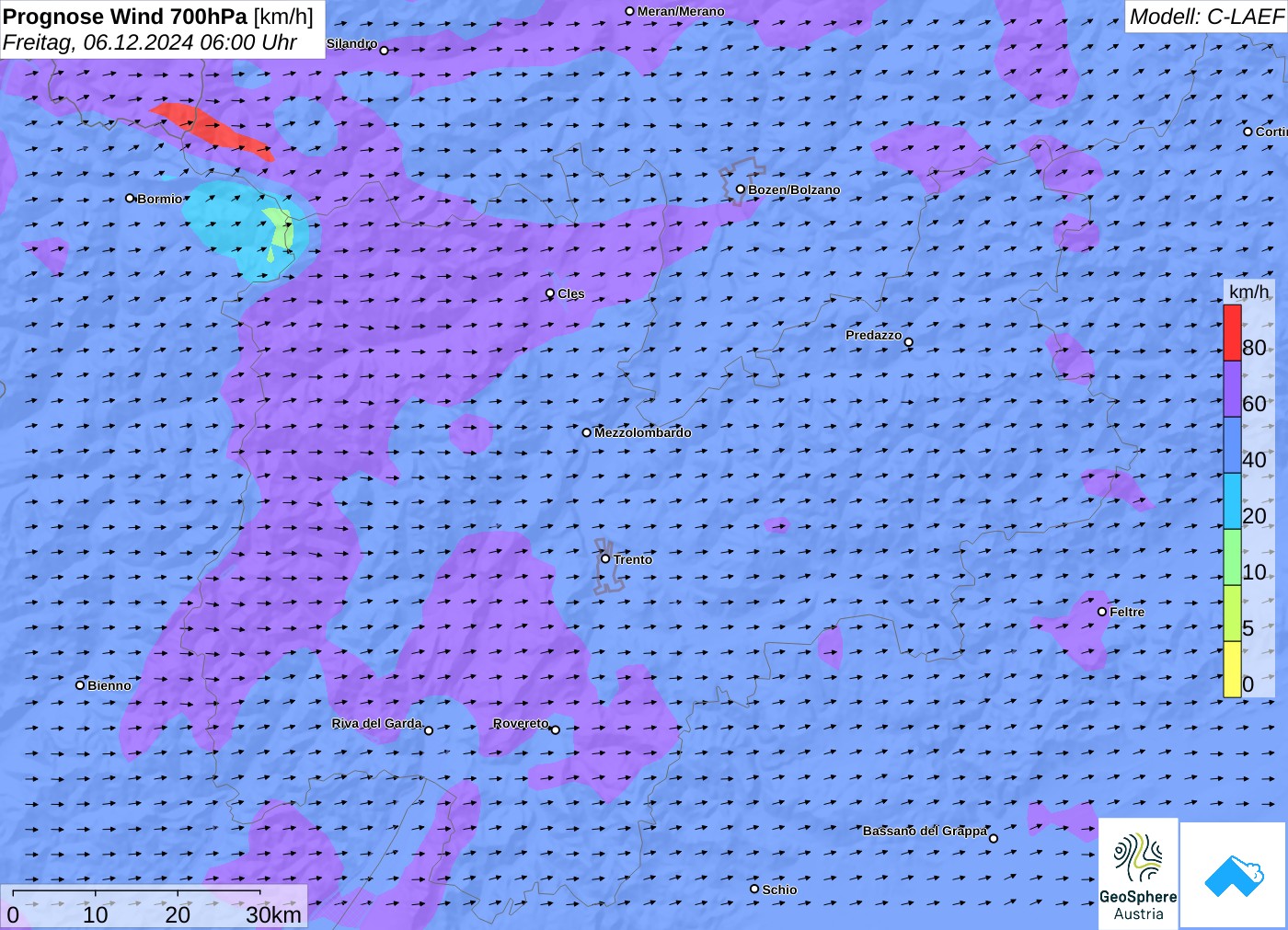The width and height of the screenshot is (1288, 930).
Task: Click the Bienno city marker
Action: point(80,684)
